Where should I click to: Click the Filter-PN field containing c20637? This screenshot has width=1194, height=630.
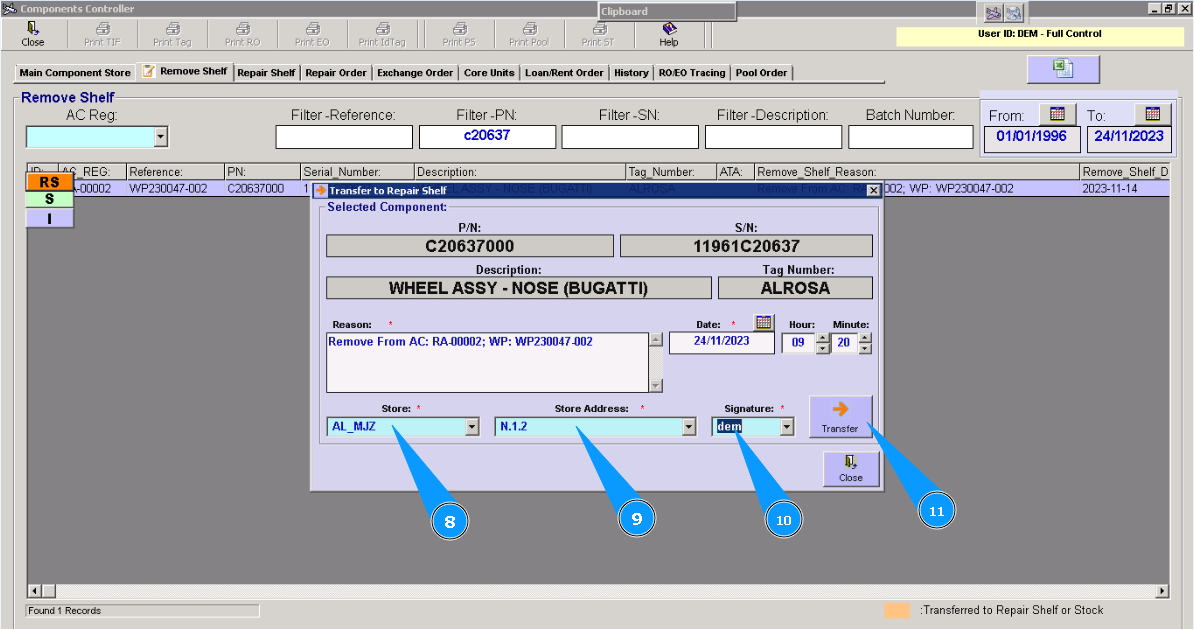coord(487,137)
